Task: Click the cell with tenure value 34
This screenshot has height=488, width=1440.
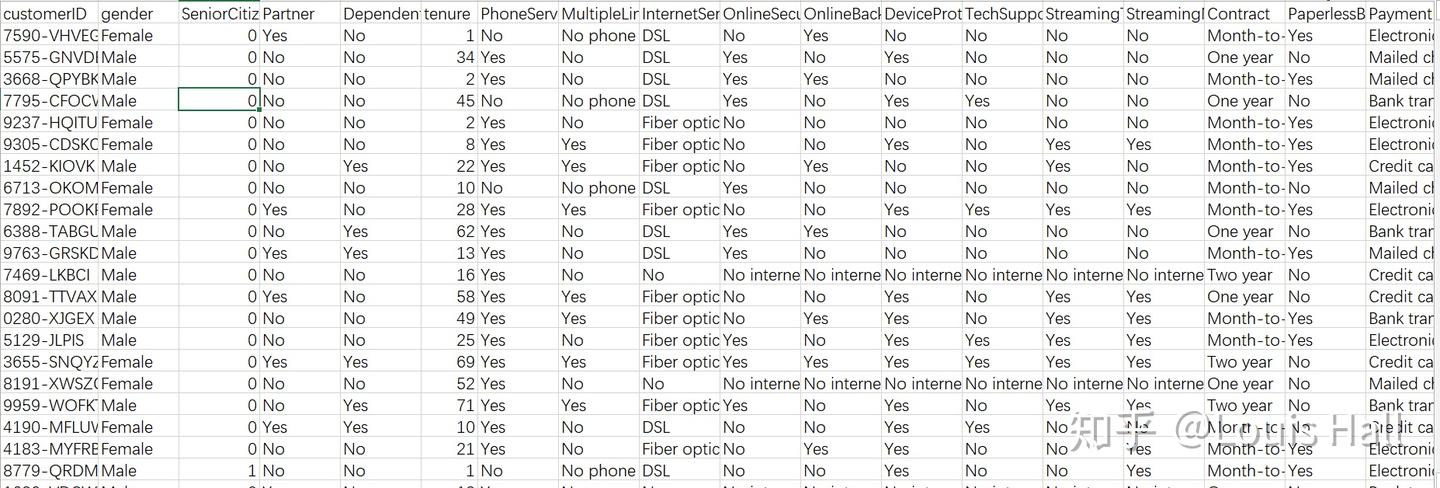Action: 448,58
